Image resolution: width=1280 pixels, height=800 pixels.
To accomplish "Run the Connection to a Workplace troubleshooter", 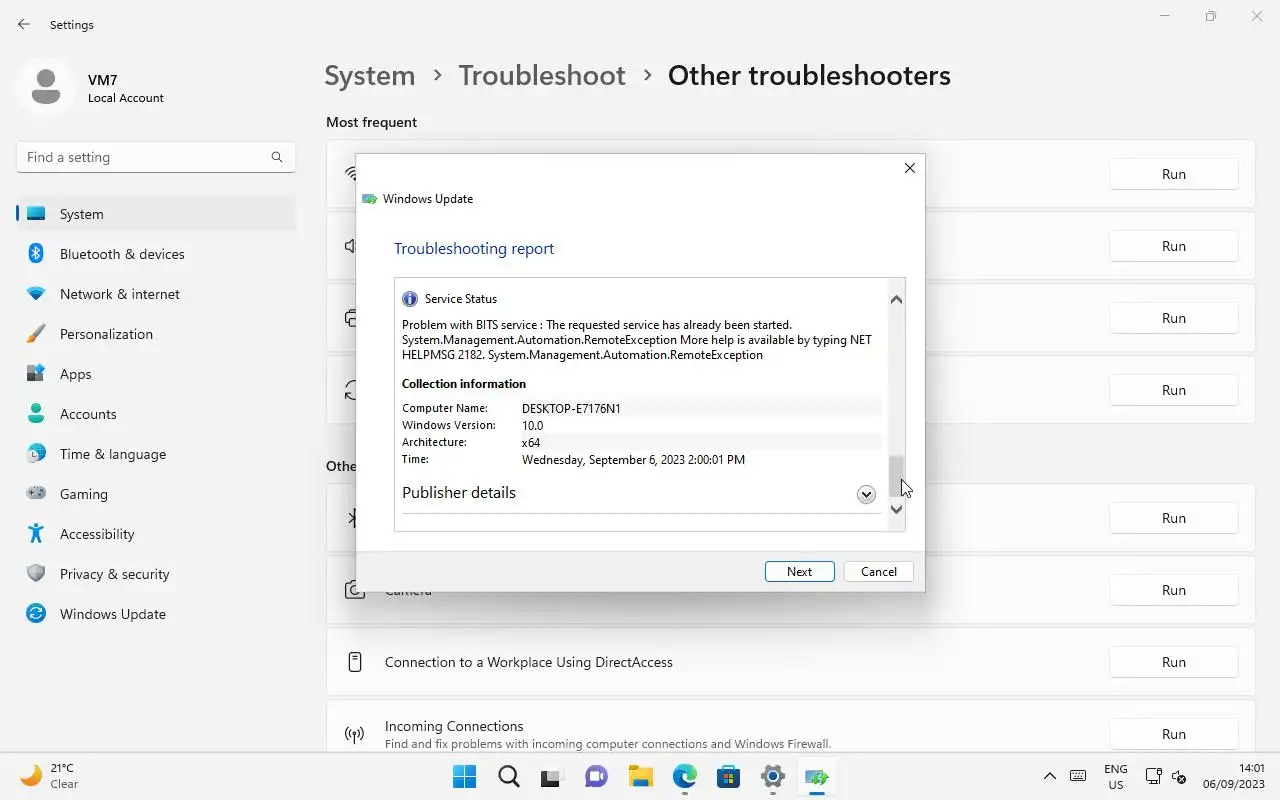I will [x=1174, y=662].
